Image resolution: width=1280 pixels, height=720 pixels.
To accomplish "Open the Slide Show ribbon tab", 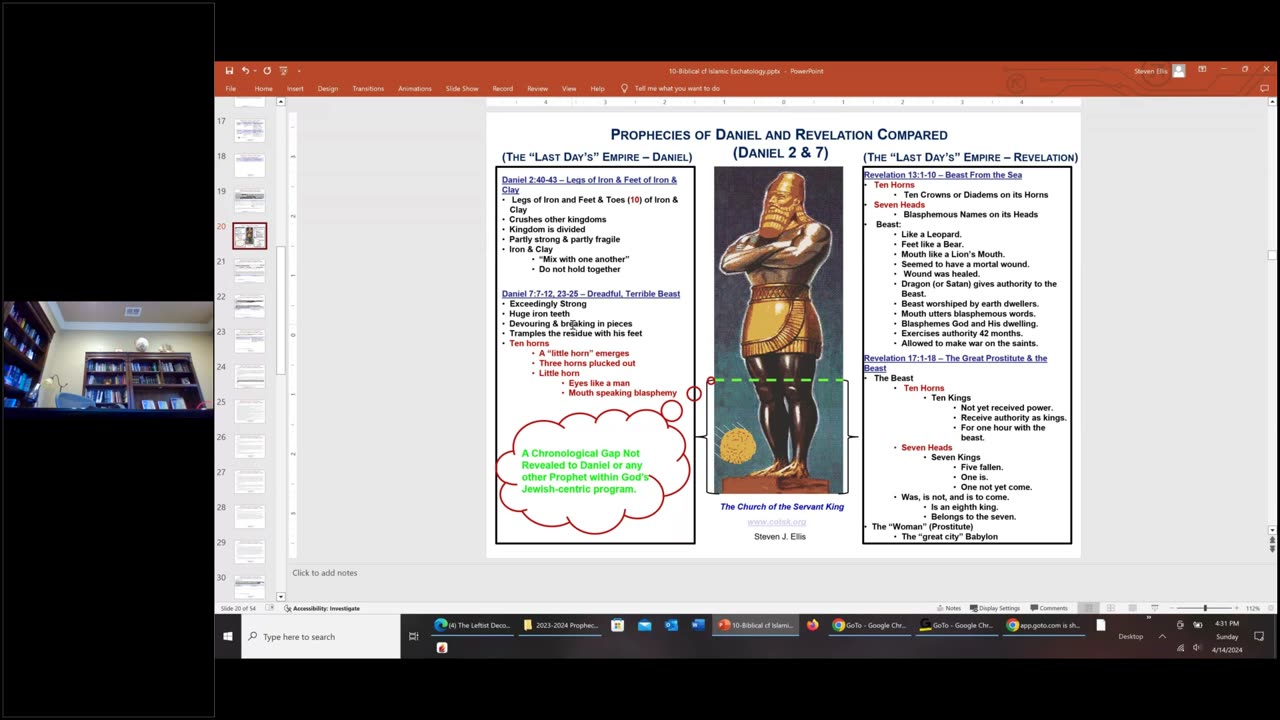I will click(x=462, y=88).
